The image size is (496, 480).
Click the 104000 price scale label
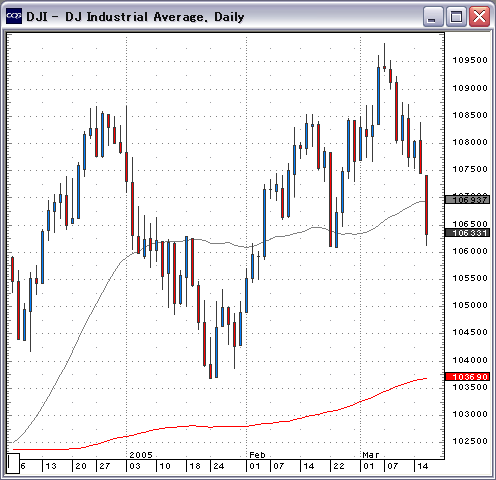(x=470, y=360)
